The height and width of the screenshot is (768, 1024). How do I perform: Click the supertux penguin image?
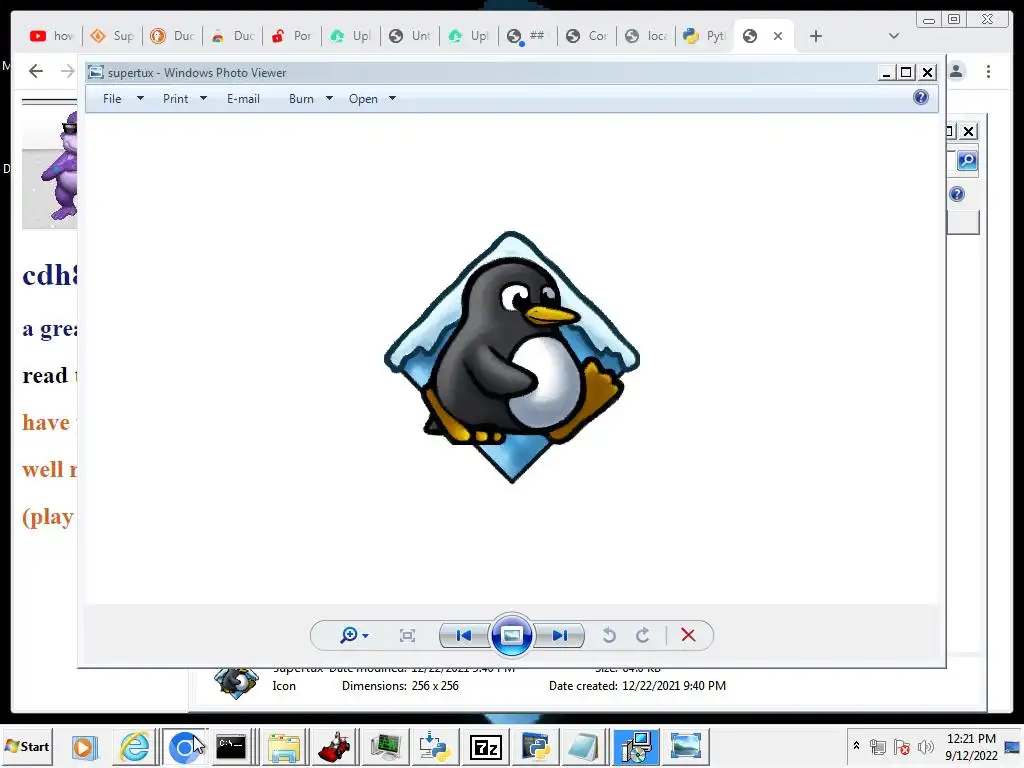511,357
